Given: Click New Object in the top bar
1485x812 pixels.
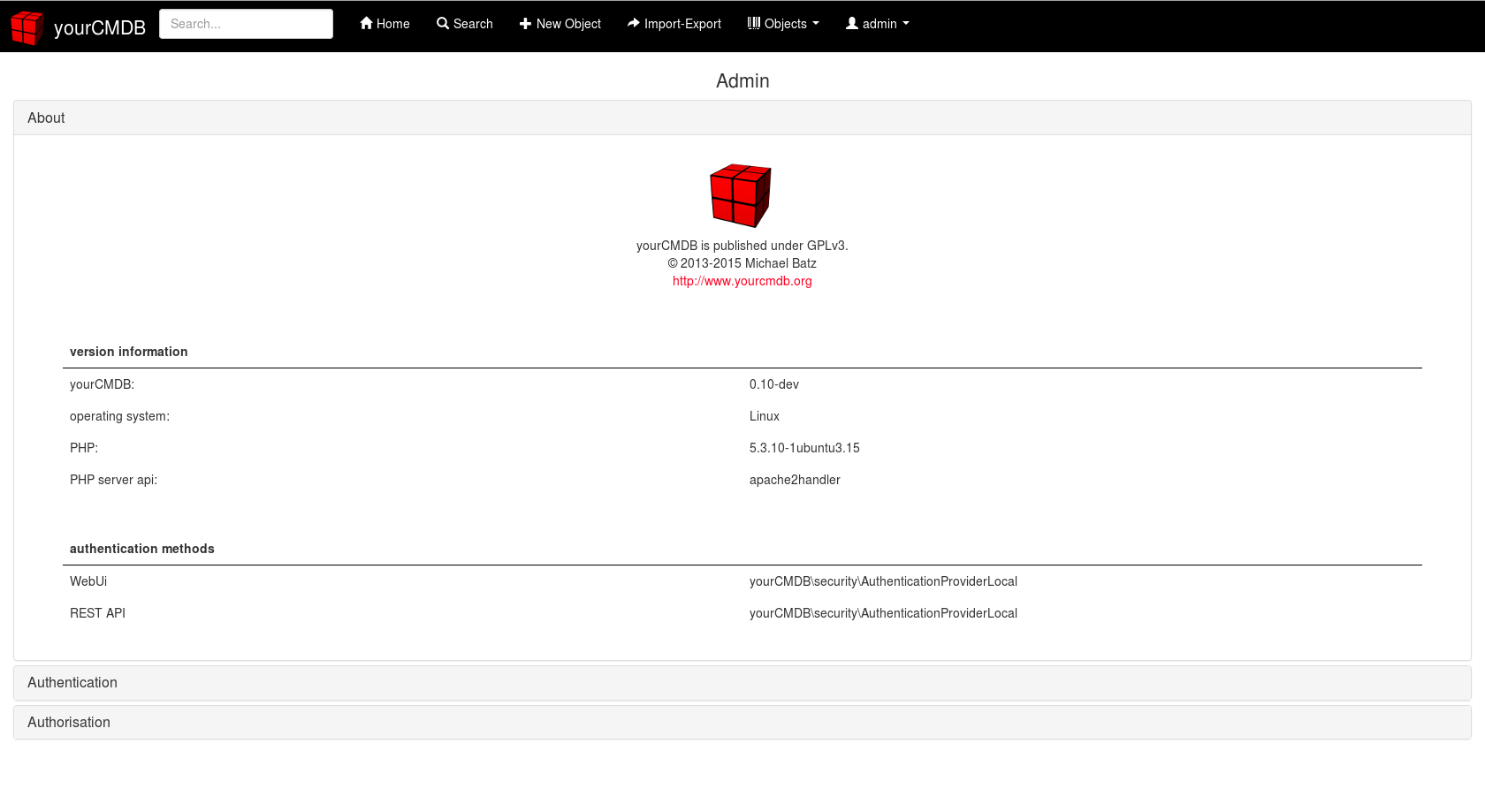Looking at the screenshot, I should [560, 23].
